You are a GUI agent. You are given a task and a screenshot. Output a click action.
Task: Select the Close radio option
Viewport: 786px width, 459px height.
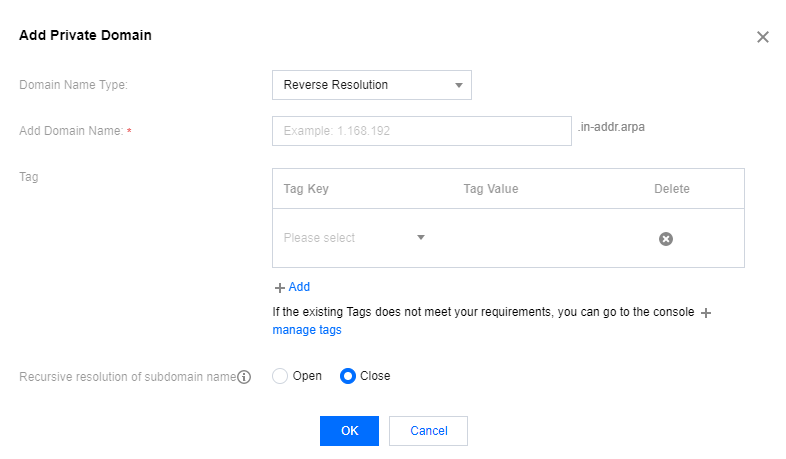[x=347, y=376]
